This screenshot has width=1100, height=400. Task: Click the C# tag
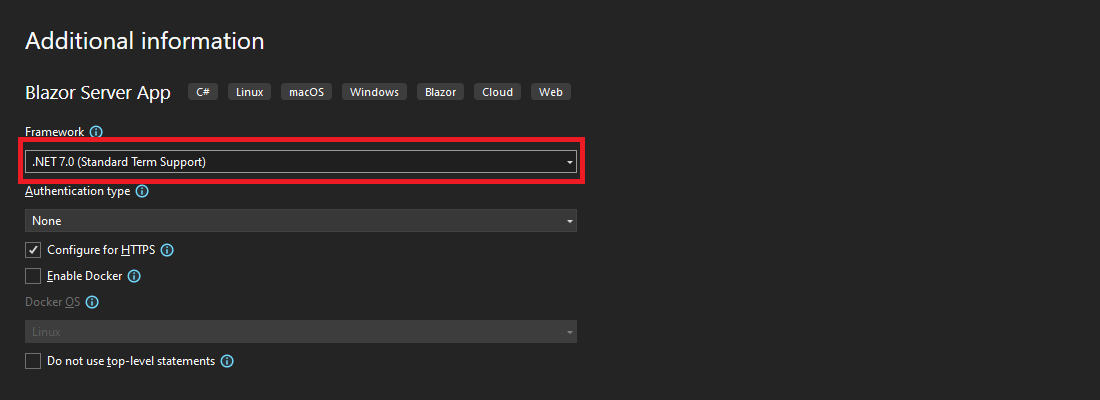[x=203, y=92]
